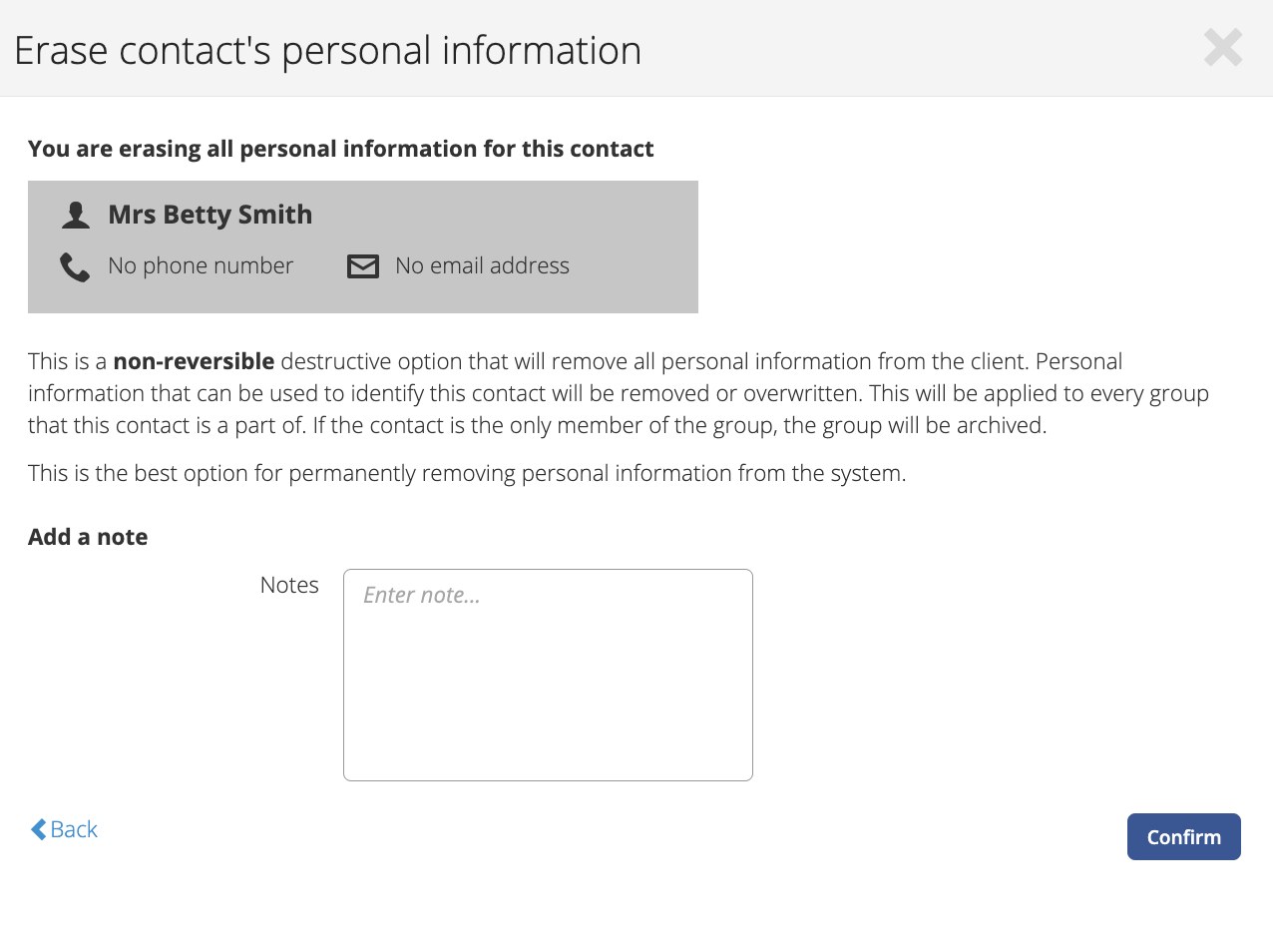Click the Notes field label
The width and height of the screenshot is (1273, 952).
pos(289,585)
